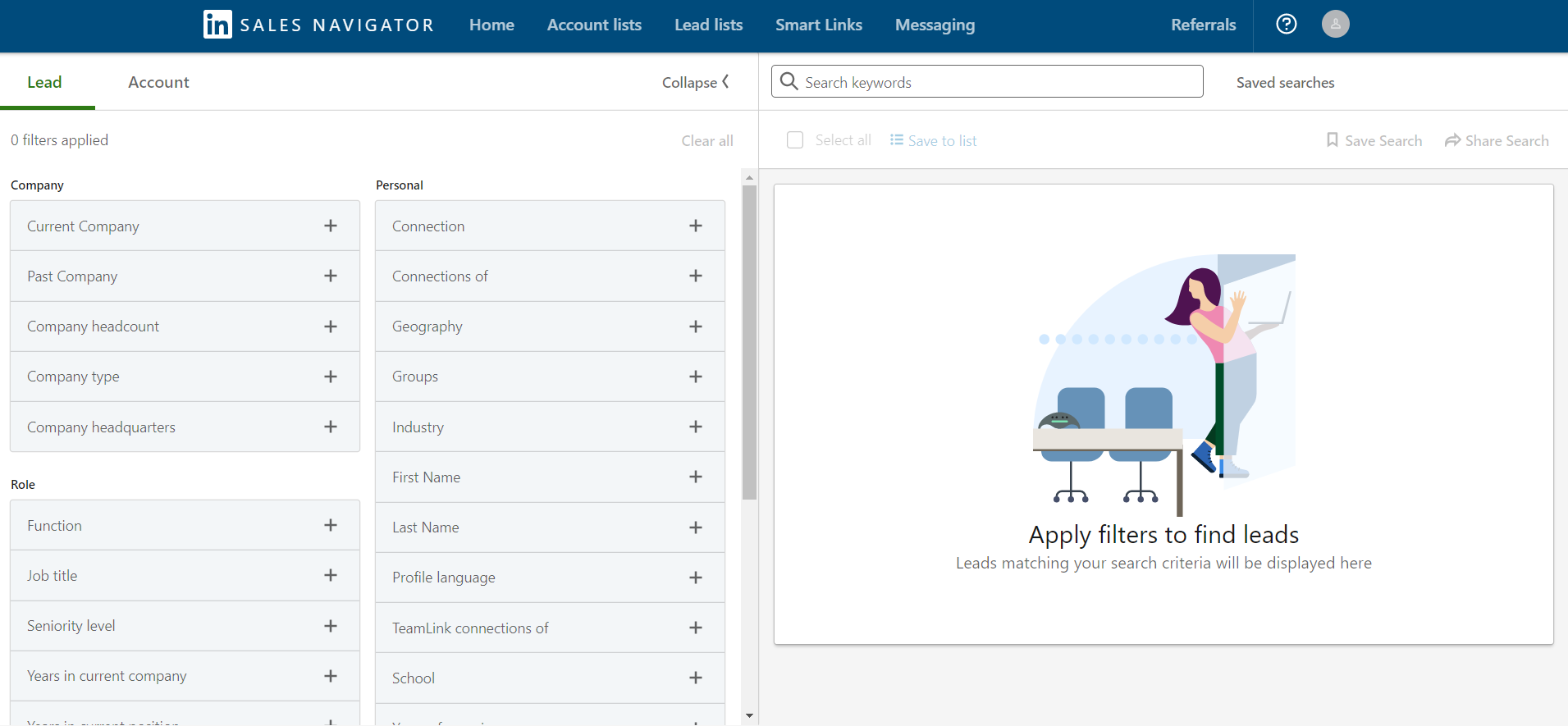Add Current Company filter with plus icon

(331, 226)
